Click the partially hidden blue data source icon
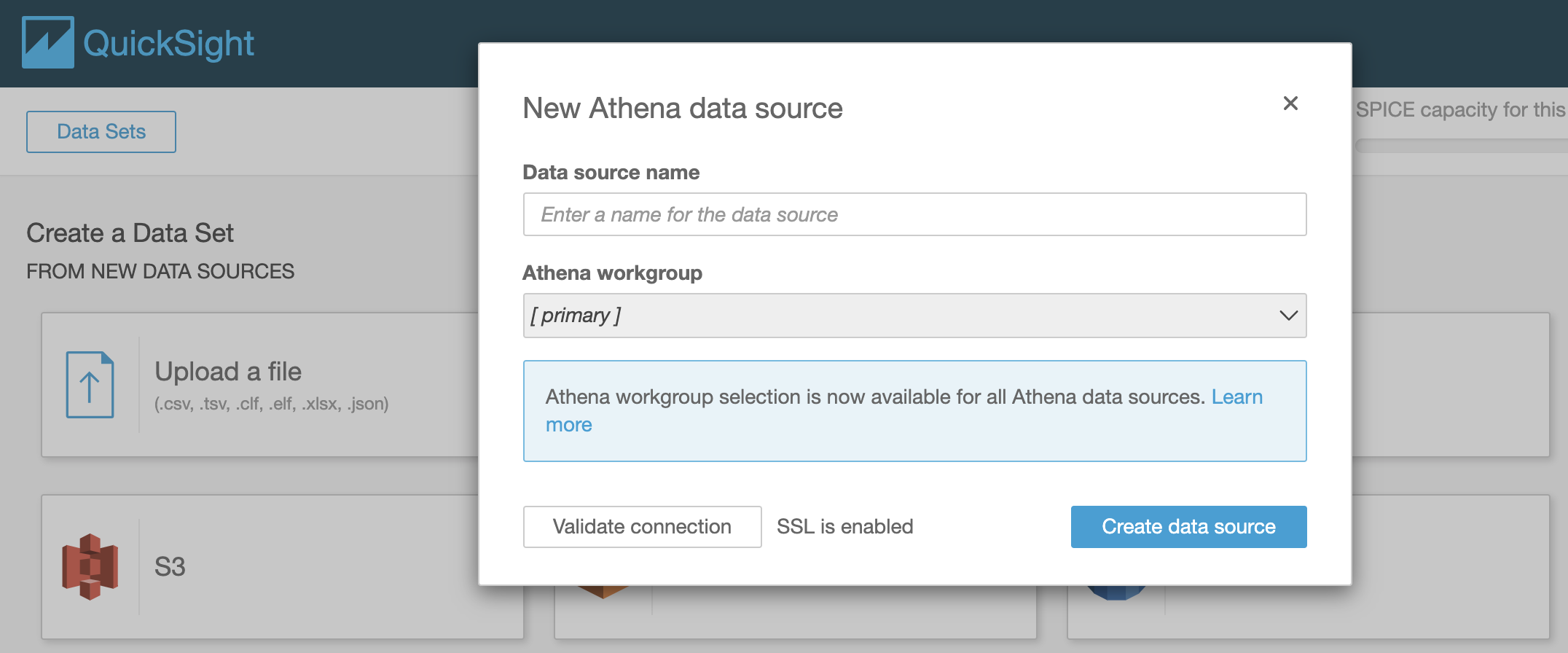This screenshot has height=653, width=1568. tap(1116, 593)
